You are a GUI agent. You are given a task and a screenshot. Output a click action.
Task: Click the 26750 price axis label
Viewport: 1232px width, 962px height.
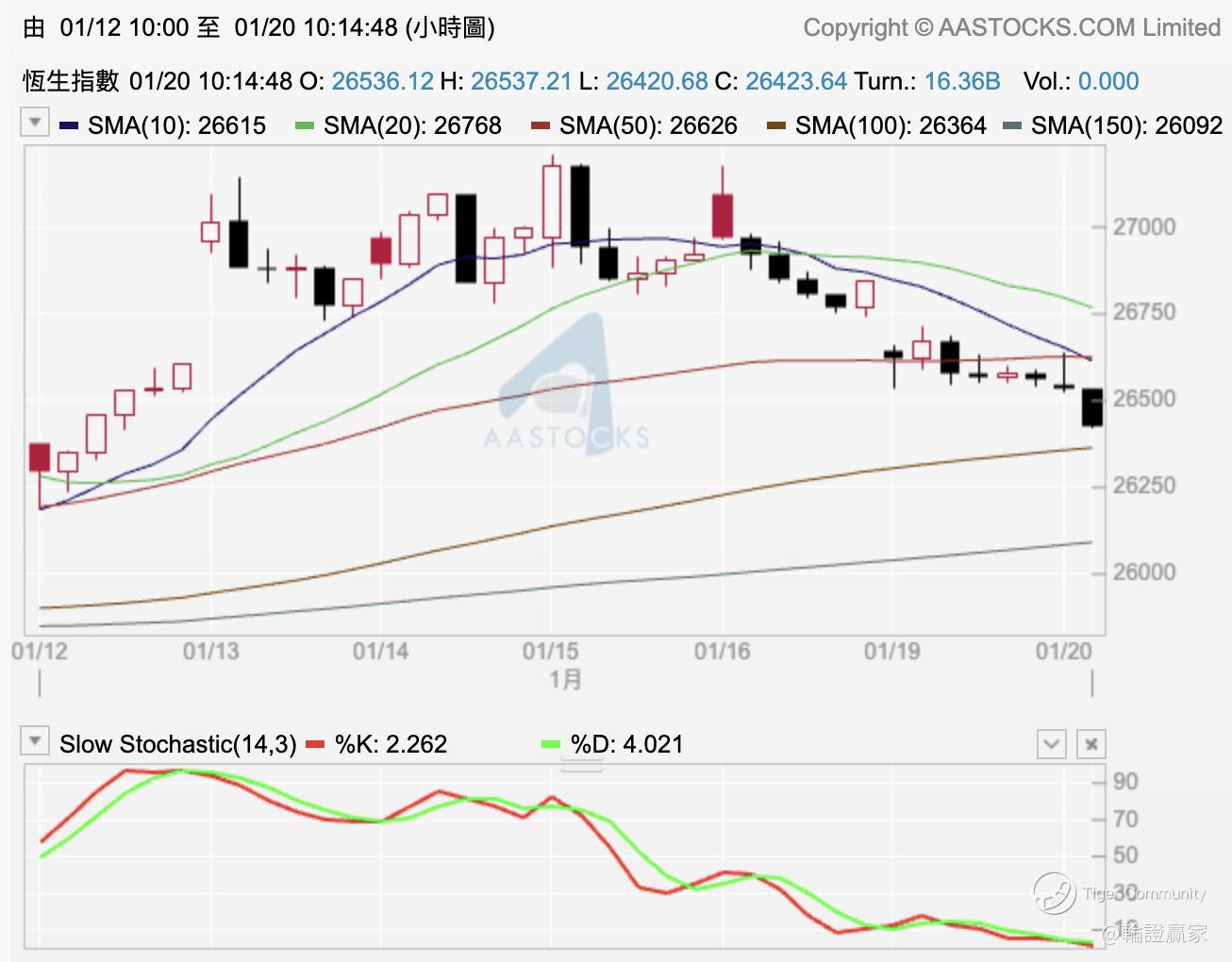1144,312
